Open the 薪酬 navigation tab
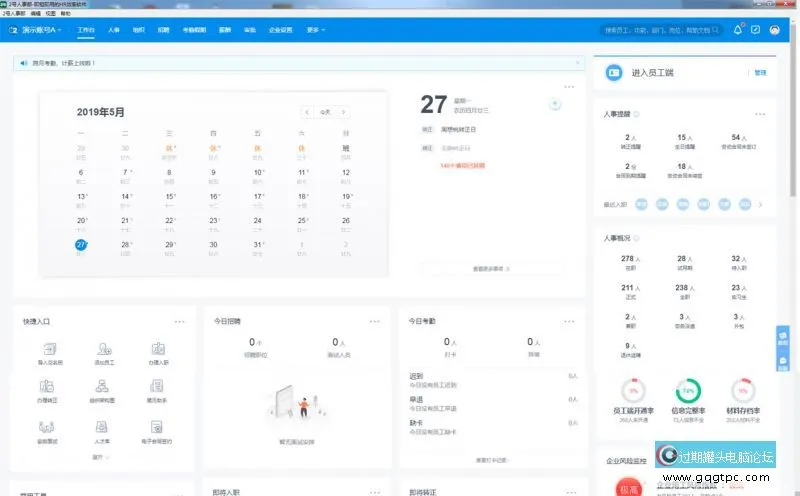Image resolution: width=800 pixels, height=496 pixels. [x=225, y=30]
